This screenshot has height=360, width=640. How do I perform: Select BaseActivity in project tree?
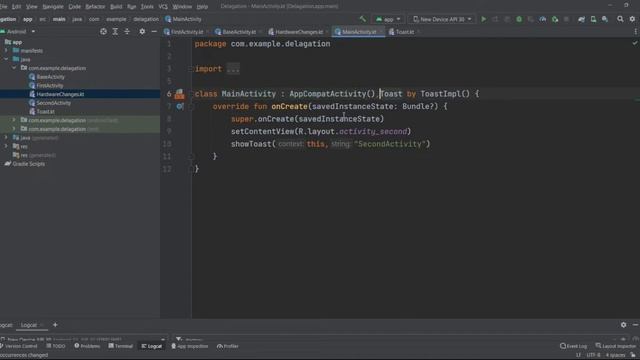51,77
